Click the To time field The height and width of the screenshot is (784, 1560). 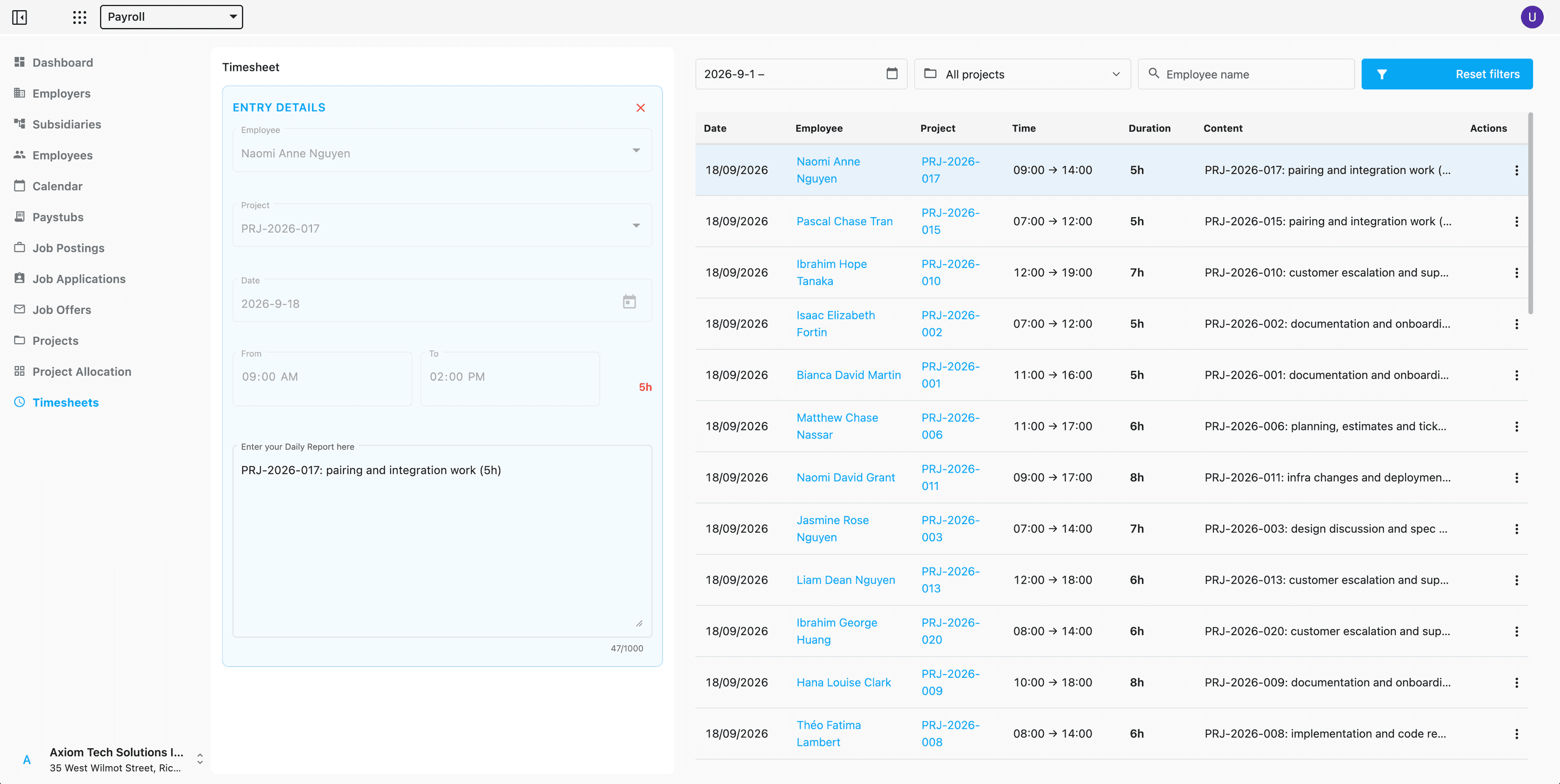[x=510, y=378]
